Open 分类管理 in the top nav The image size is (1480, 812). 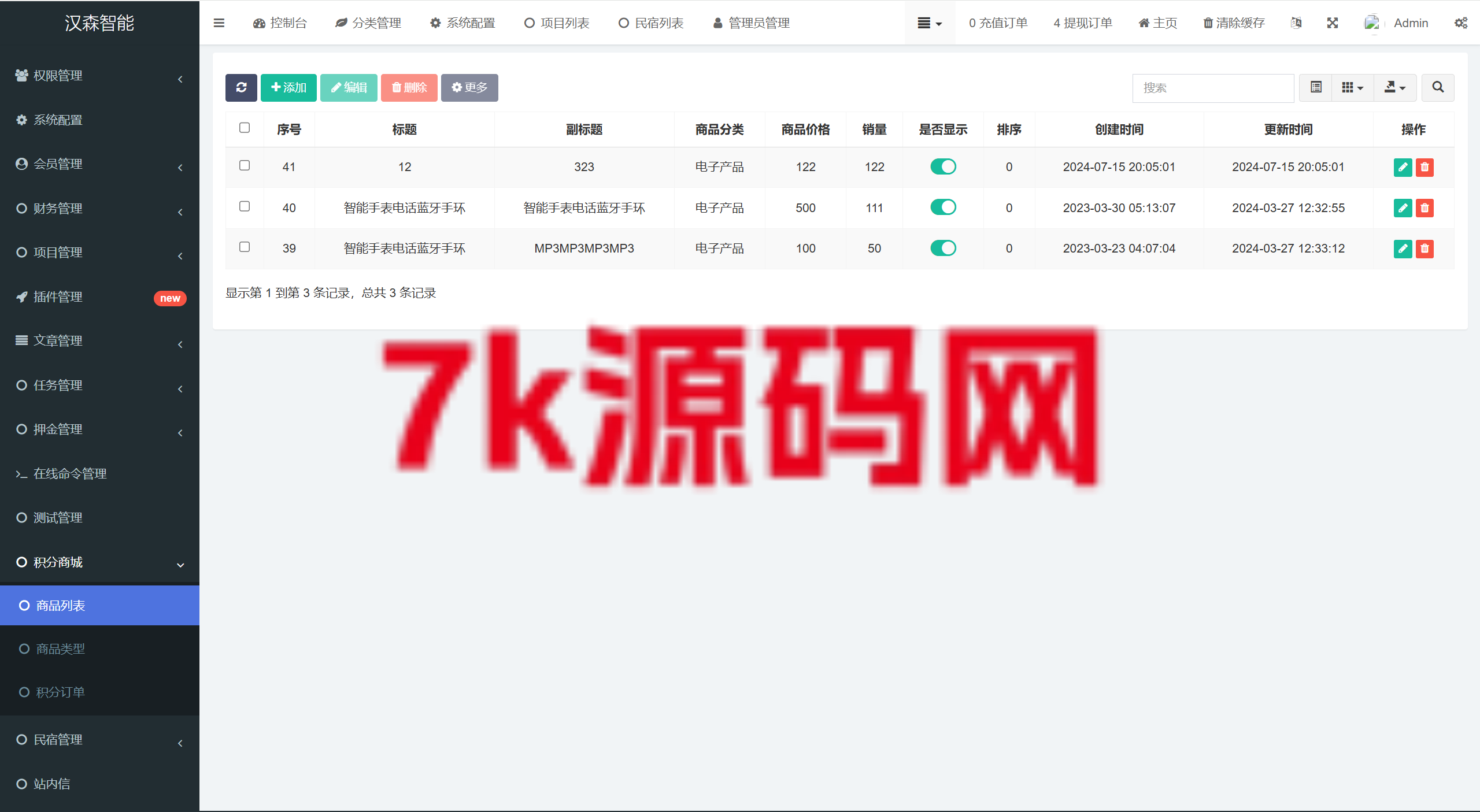368,23
